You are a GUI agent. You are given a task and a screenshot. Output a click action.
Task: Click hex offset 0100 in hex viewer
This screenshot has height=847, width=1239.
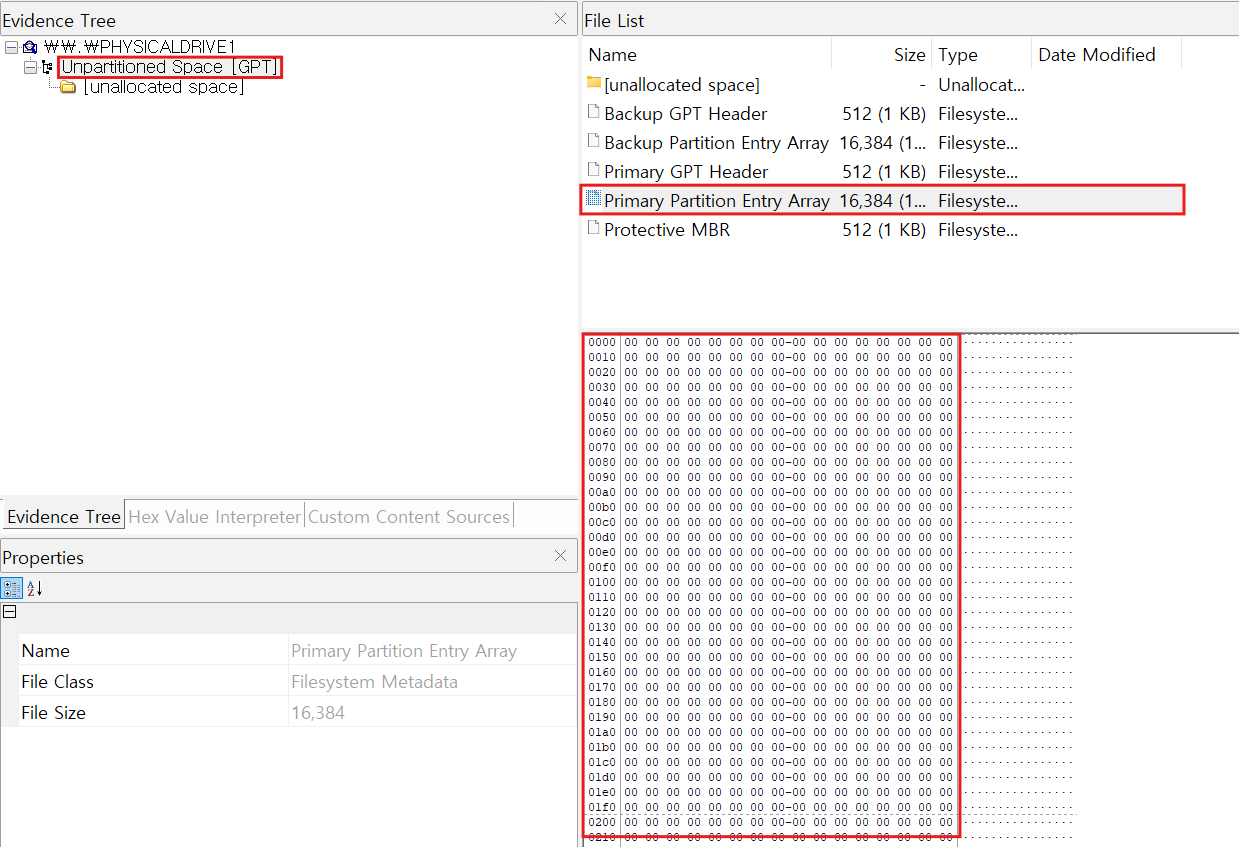(602, 582)
